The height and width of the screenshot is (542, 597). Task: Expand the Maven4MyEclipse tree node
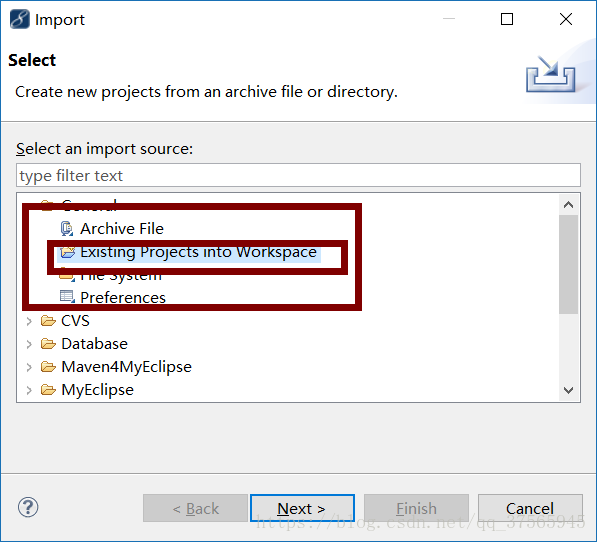[x=29, y=367]
